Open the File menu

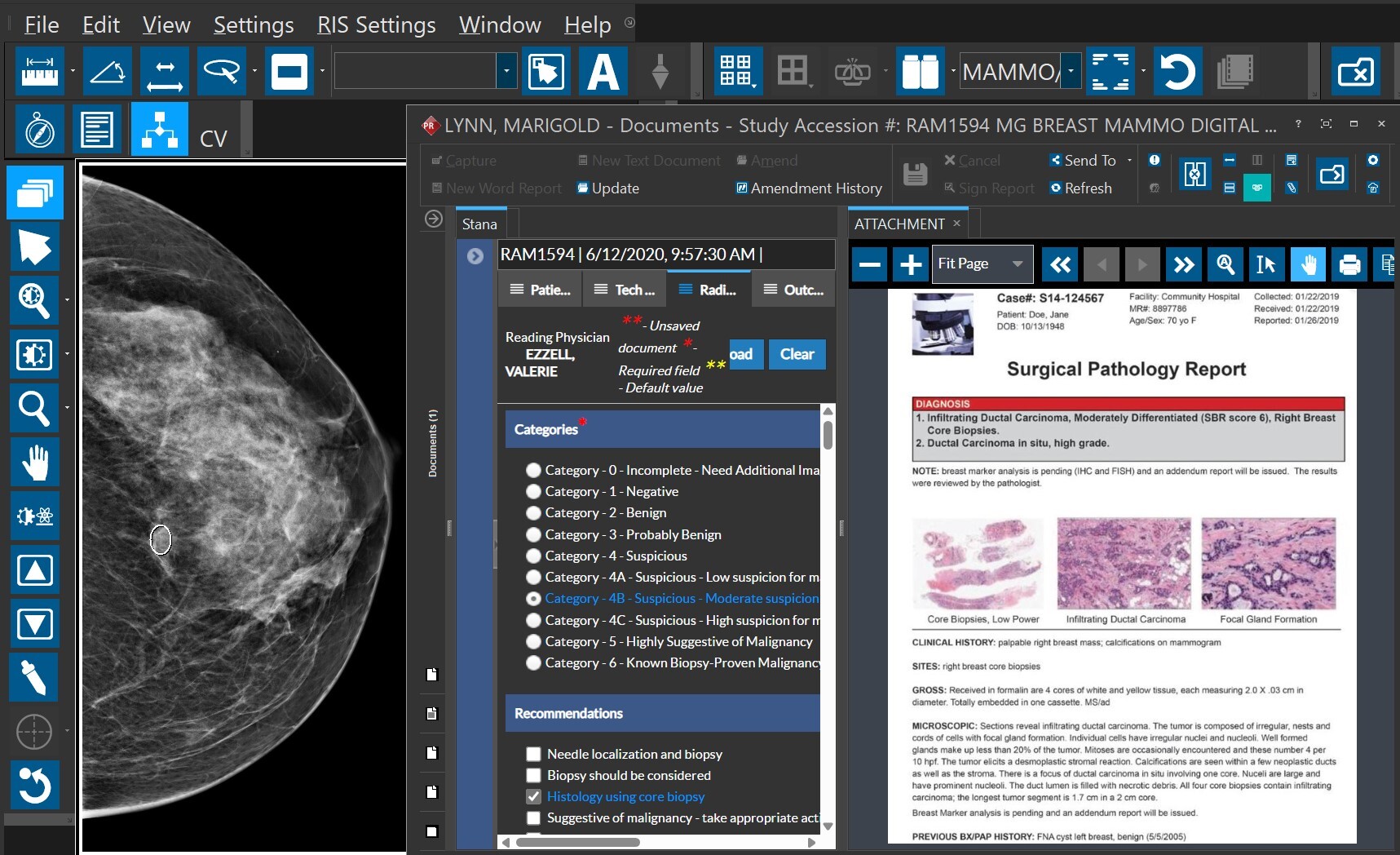click(x=42, y=25)
